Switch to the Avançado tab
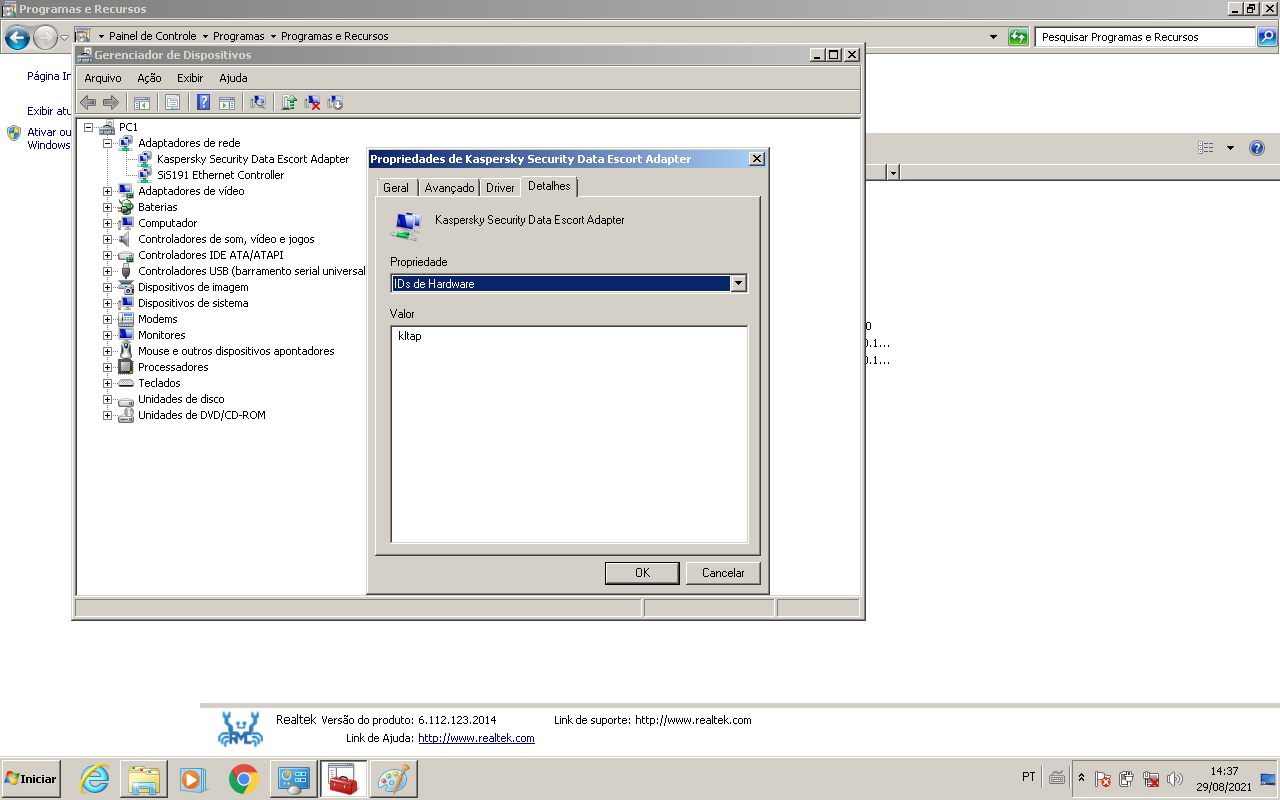 pos(449,188)
